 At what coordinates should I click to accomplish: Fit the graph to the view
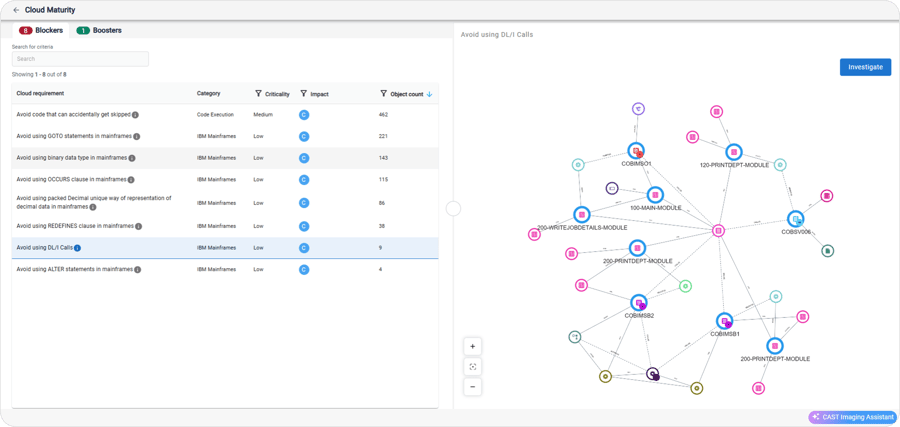click(473, 366)
